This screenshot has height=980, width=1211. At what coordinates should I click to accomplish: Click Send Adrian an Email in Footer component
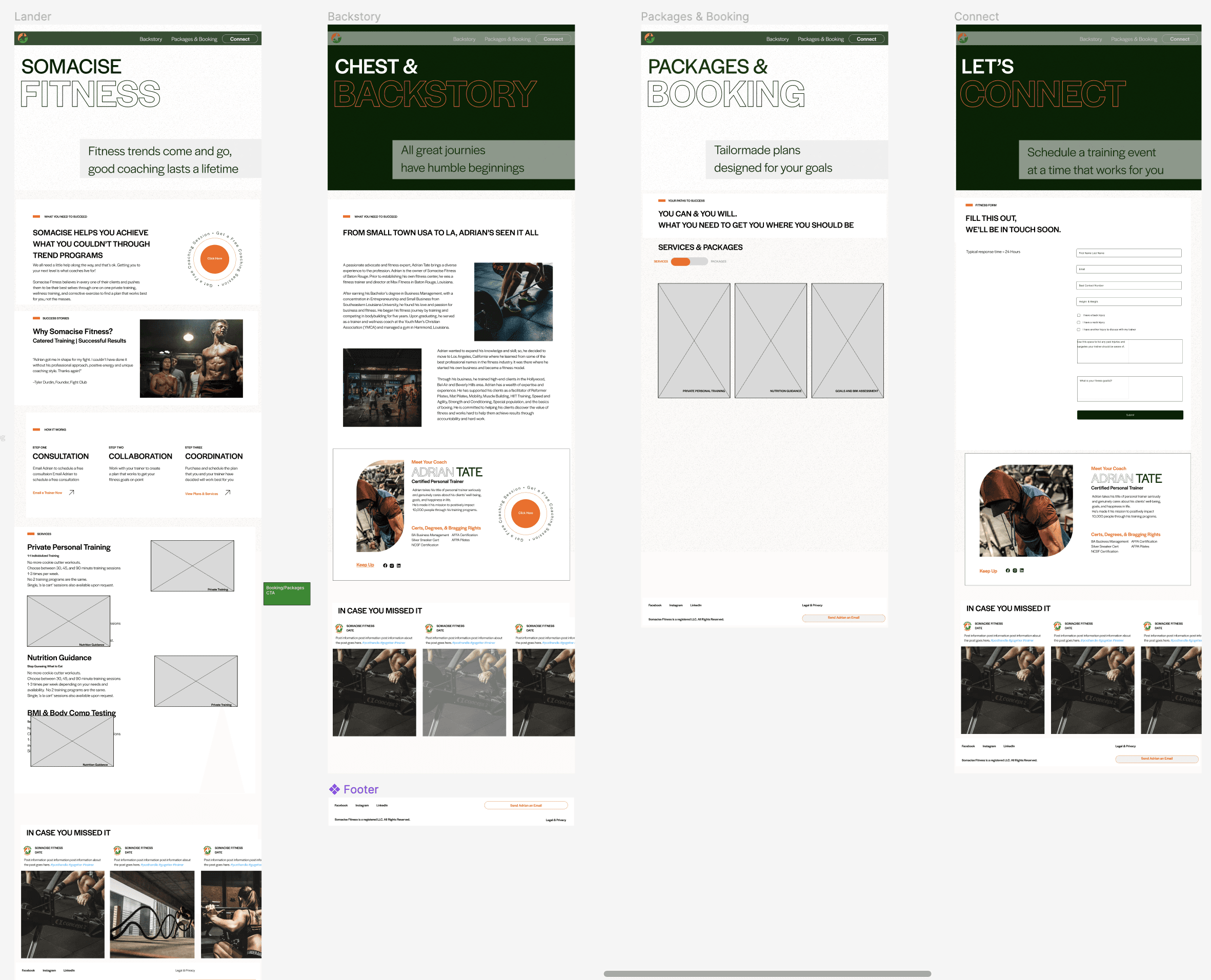pos(526,805)
